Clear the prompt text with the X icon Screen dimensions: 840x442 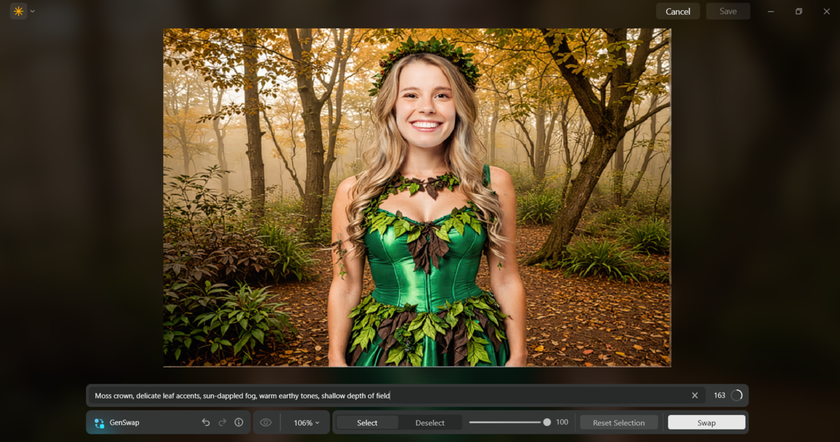point(695,396)
